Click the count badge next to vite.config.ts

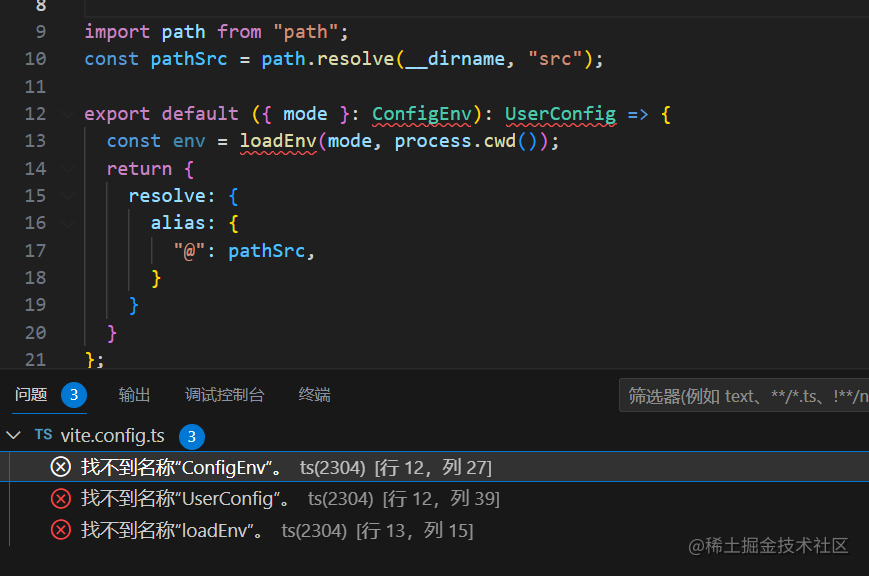tap(192, 436)
